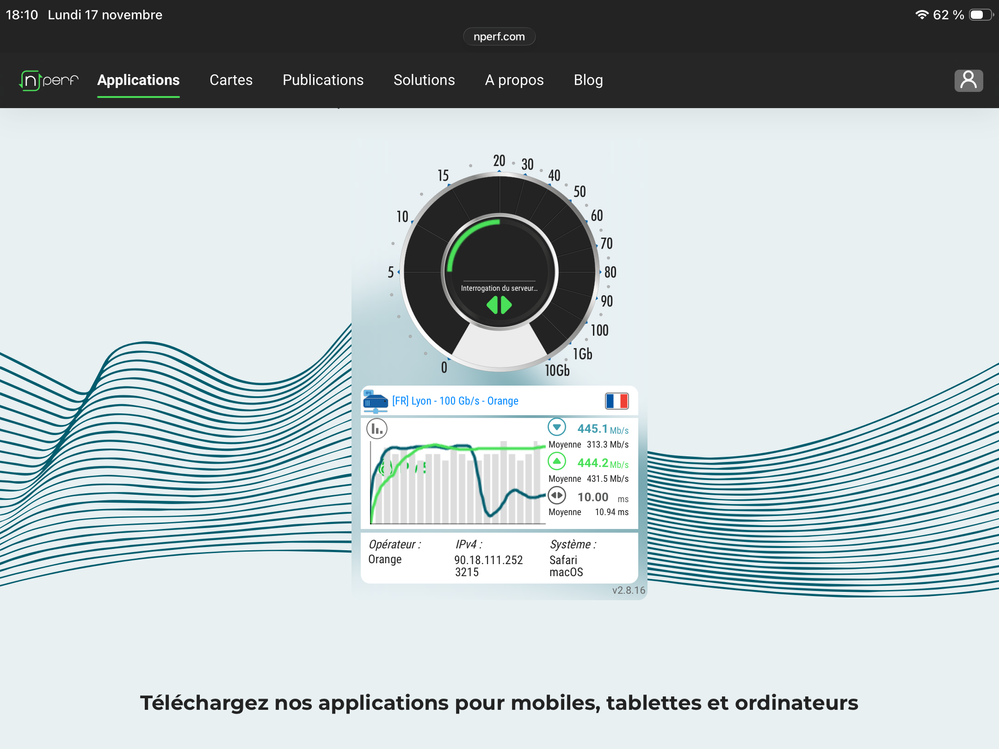
Task: Open the Applications menu
Action: [138, 80]
